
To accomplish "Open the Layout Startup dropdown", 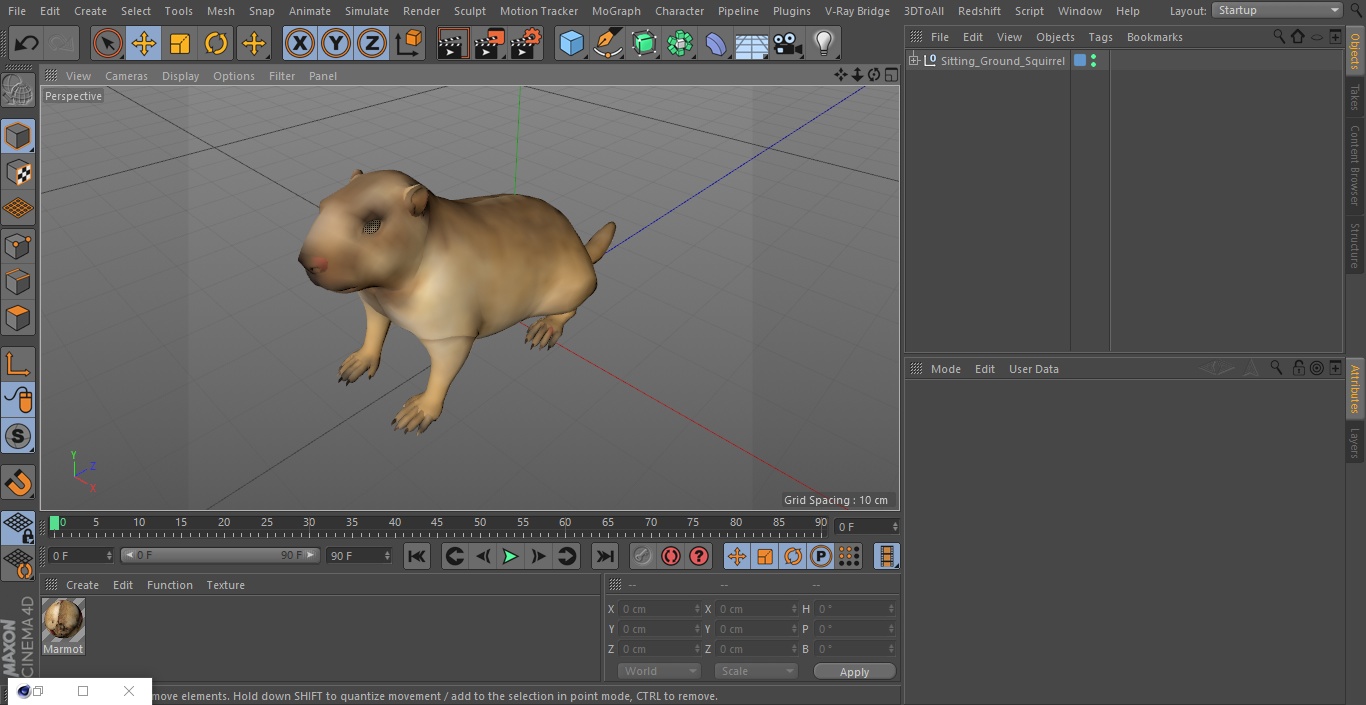I will [x=1277, y=10].
